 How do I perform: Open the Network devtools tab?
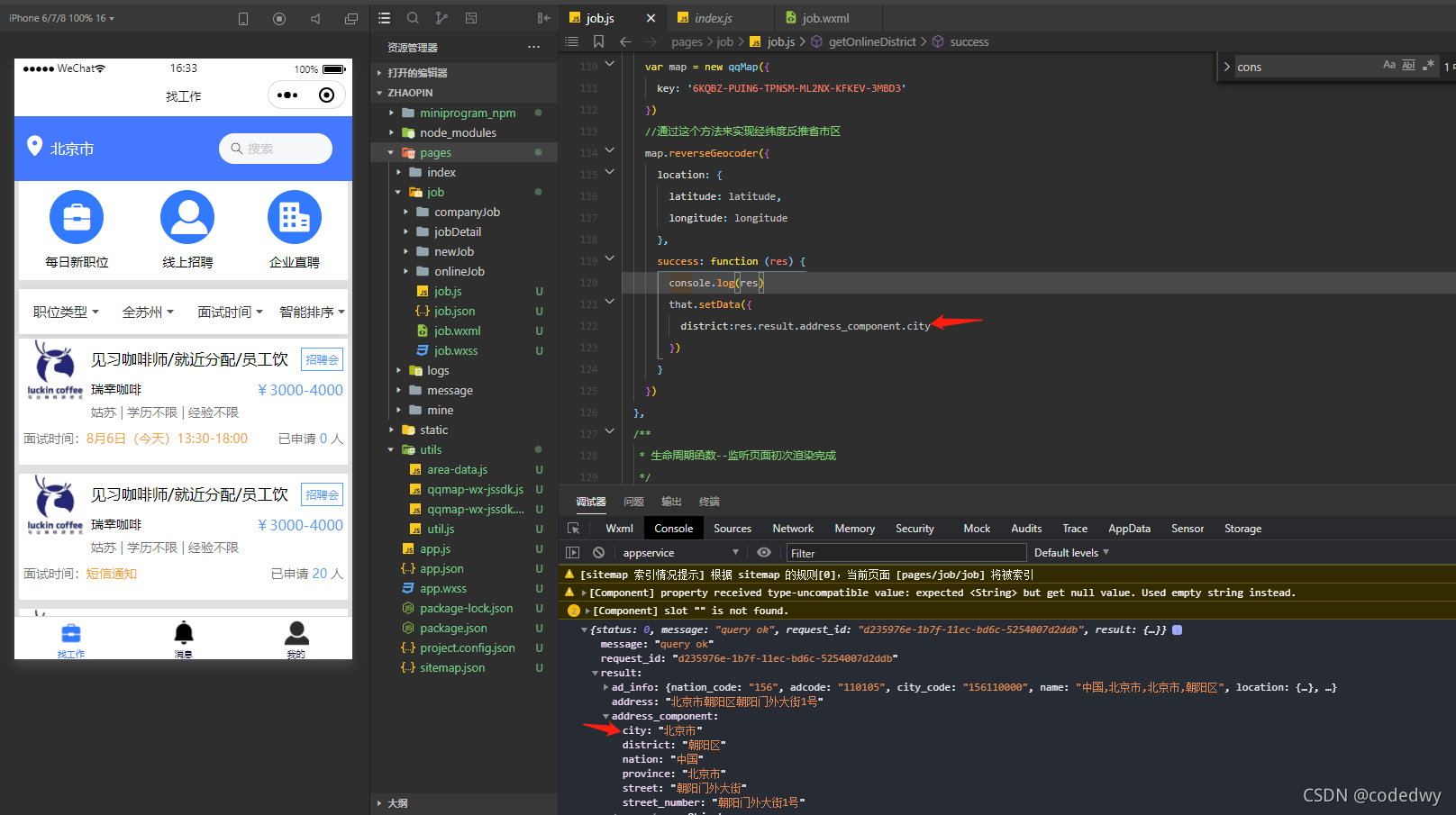tap(793, 529)
